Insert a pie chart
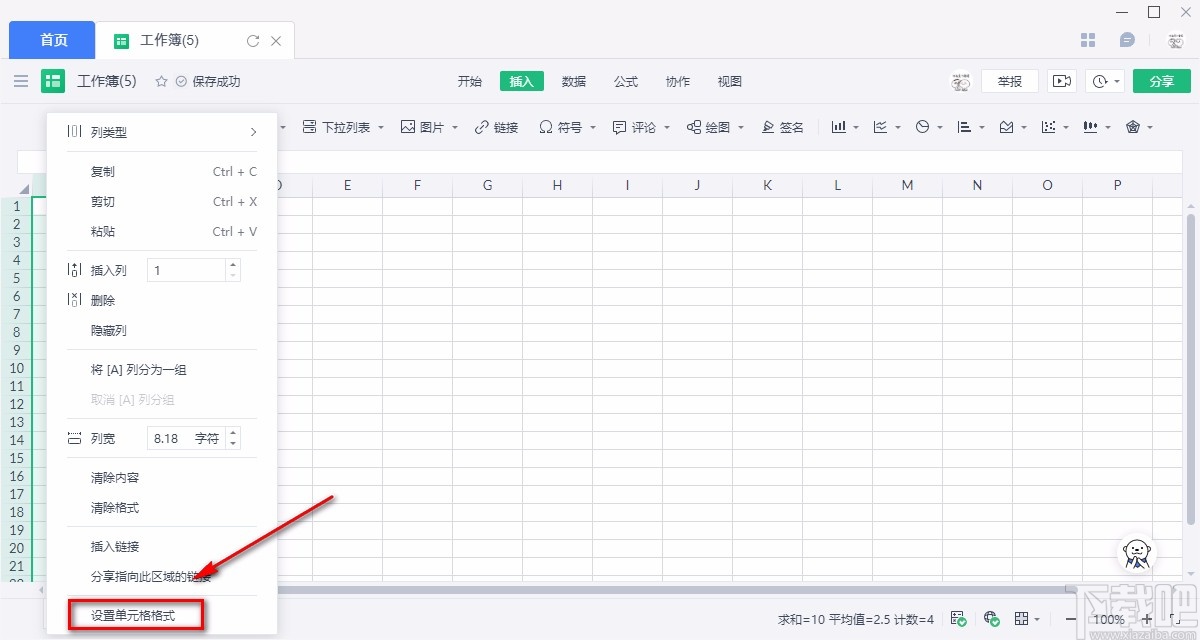The height and width of the screenshot is (640, 1200). (x=923, y=127)
